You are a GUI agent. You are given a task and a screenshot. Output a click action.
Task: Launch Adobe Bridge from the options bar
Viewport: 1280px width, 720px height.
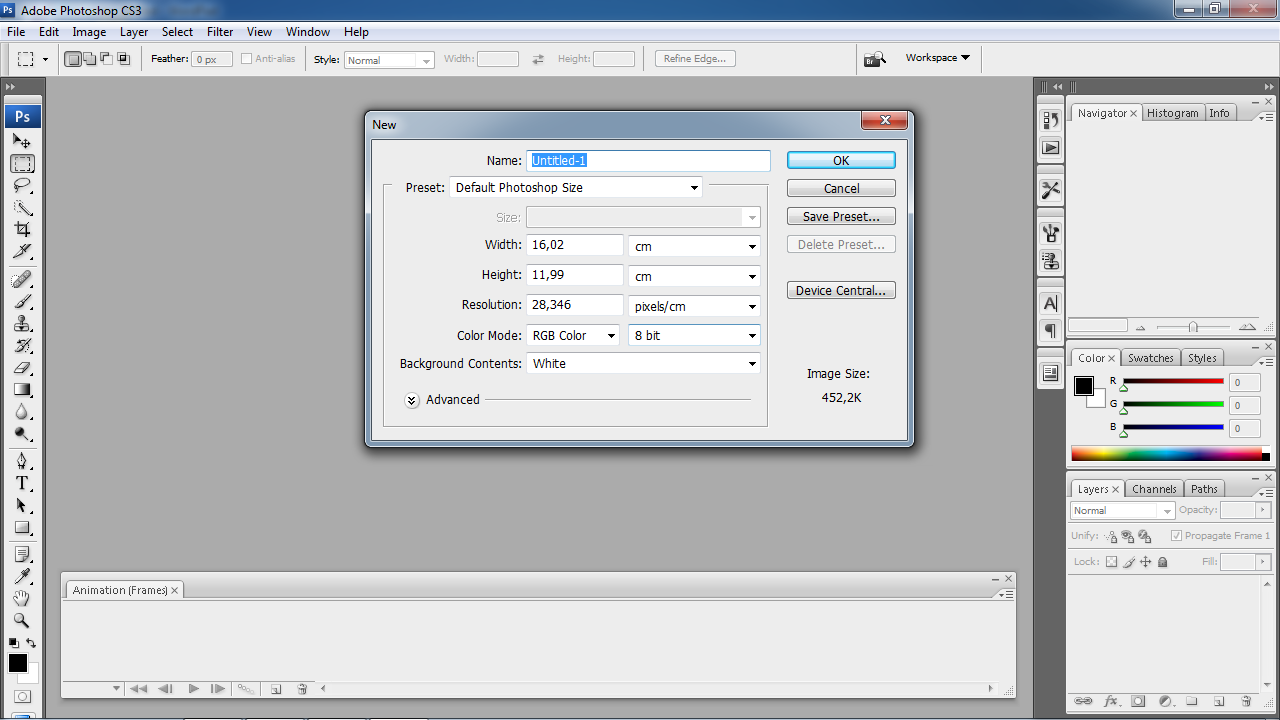click(x=875, y=59)
